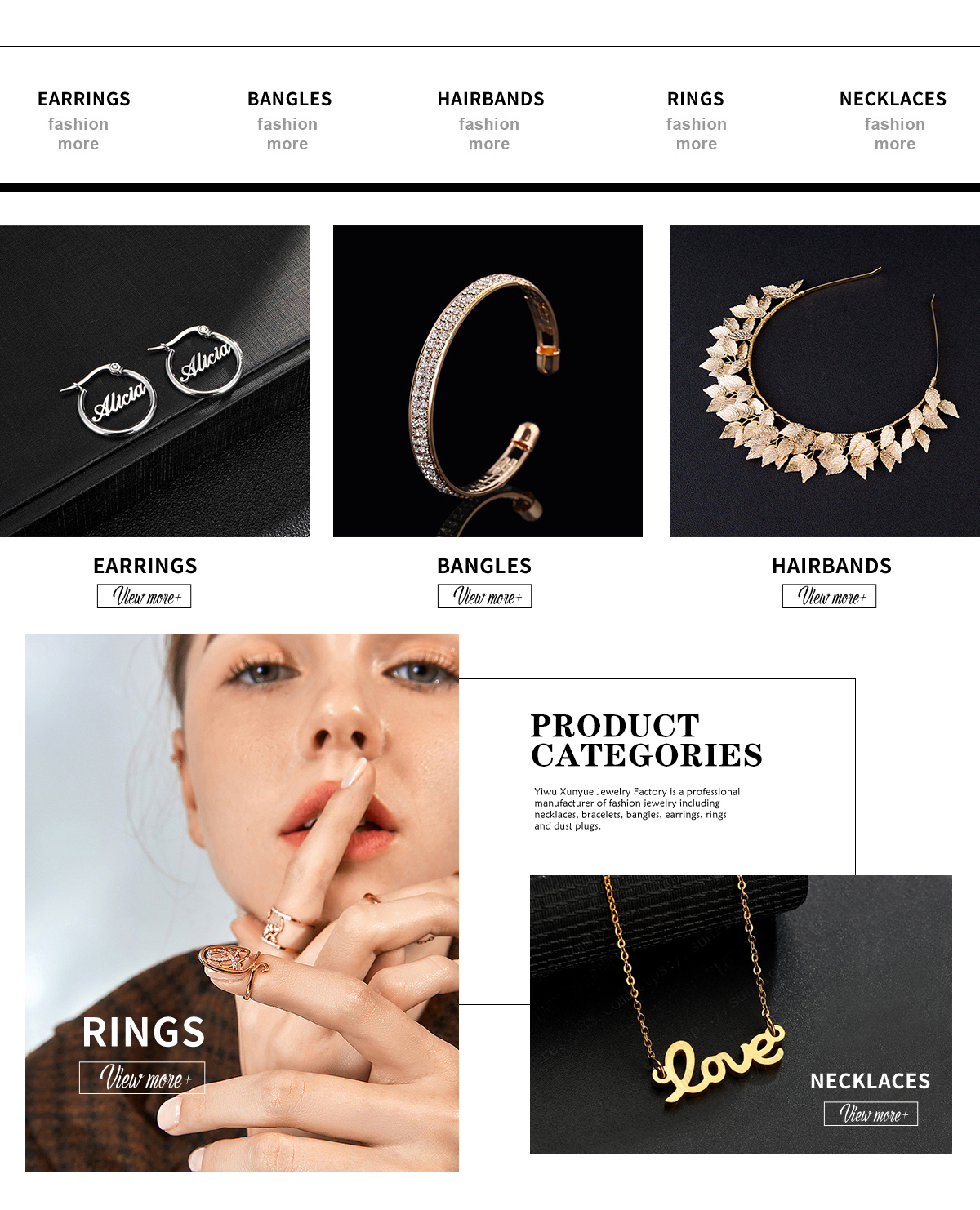Click View more button under BANGLES
Viewport: 980px width, 1210px height.
pos(485,597)
